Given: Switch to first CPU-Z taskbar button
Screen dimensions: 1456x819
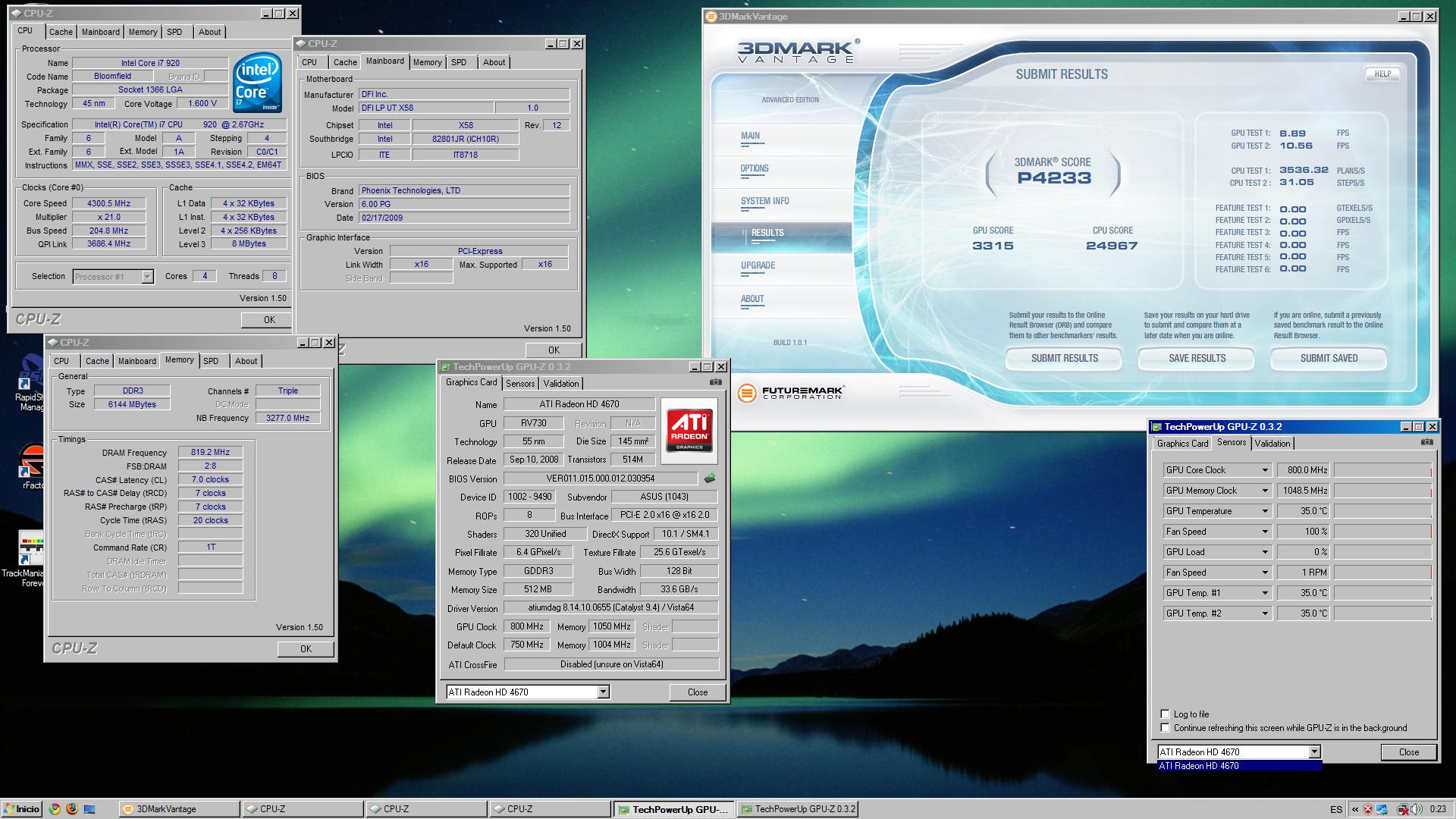Looking at the screenshot, I should coord(302,809).
